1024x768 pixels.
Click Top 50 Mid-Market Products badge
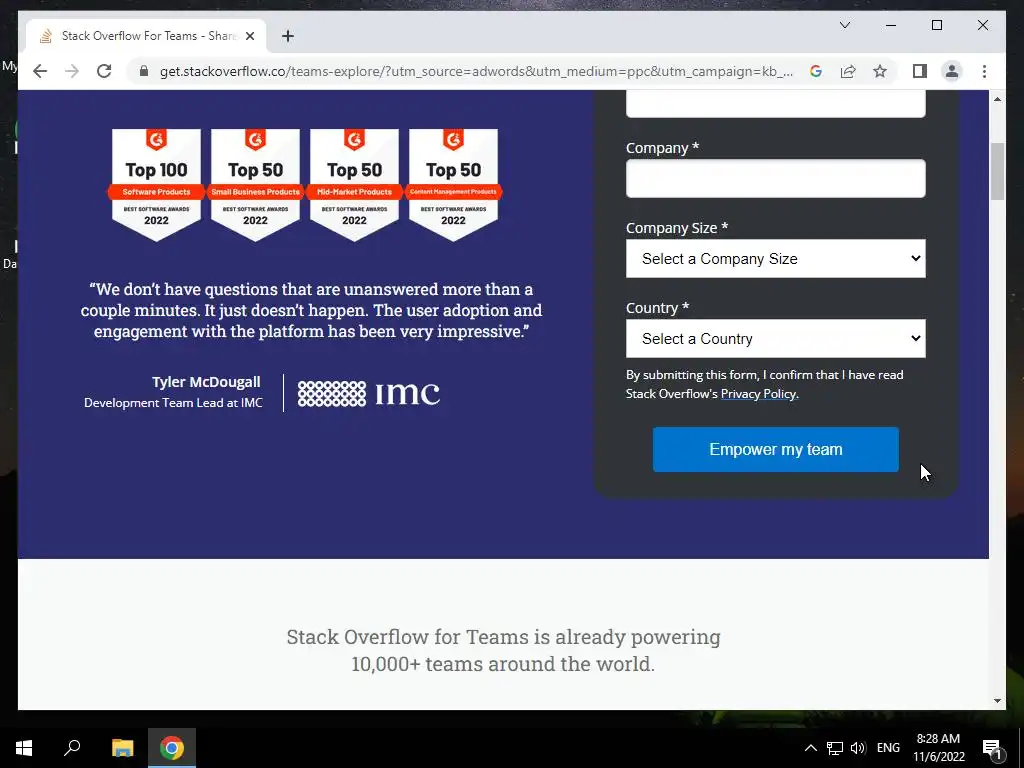[x=354, y=185]
